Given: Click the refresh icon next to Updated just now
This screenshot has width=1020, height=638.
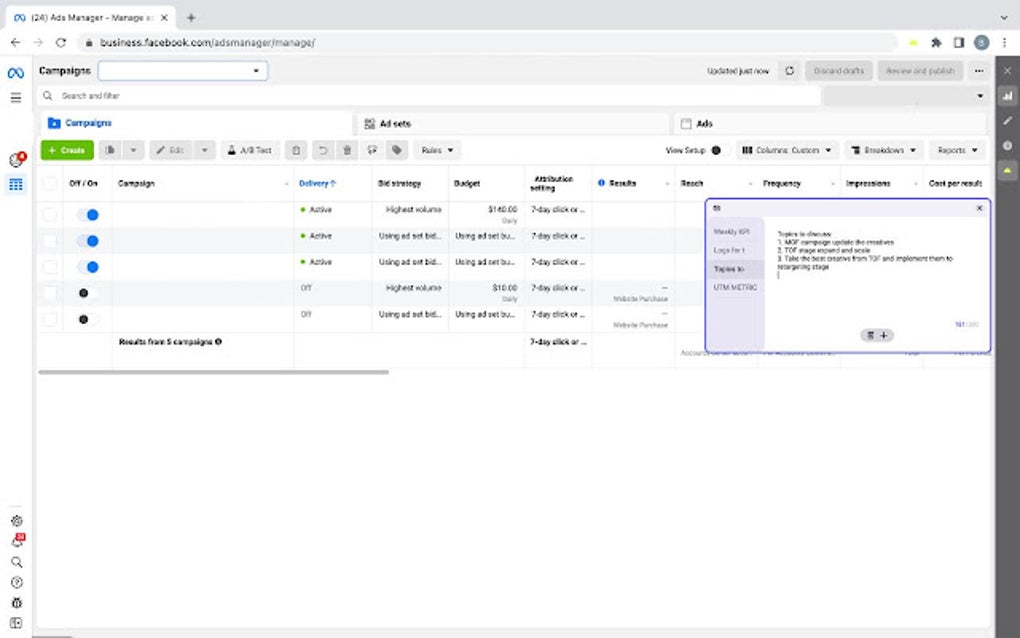Looking at the screenshot, I should (790, 71).
